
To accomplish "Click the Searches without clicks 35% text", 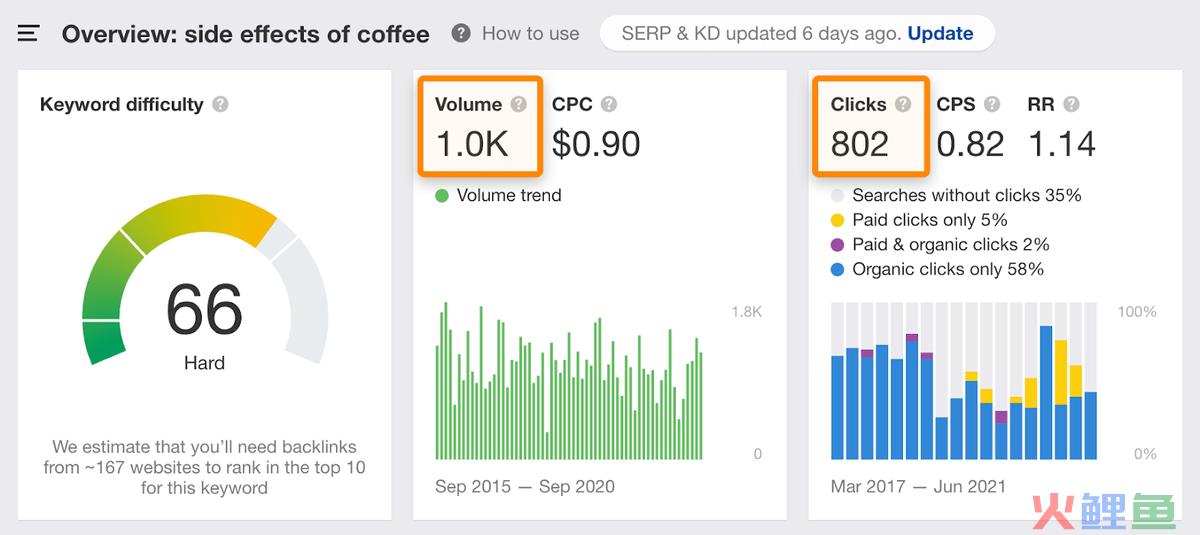I will (967, 196).
